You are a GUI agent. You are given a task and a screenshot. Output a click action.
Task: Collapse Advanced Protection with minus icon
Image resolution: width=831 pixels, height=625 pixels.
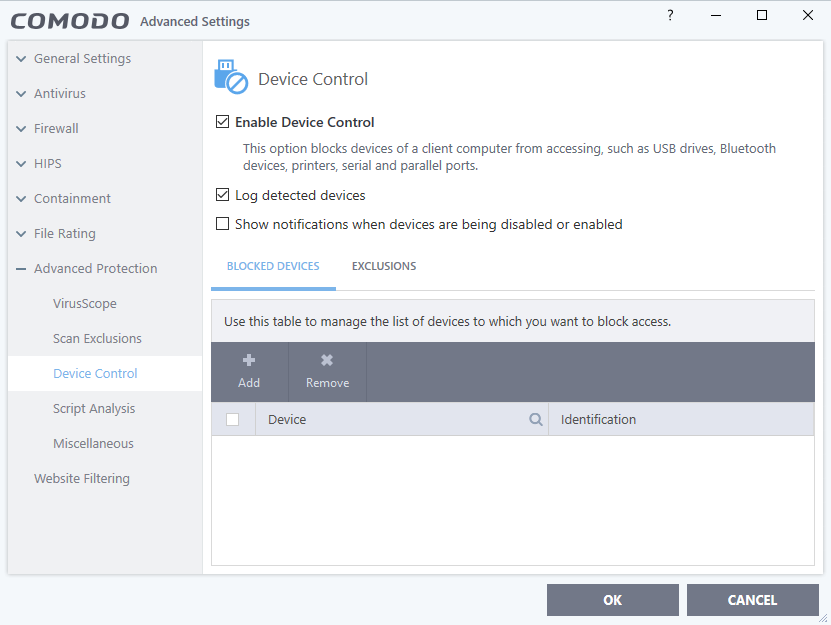(x=21, y=269)
